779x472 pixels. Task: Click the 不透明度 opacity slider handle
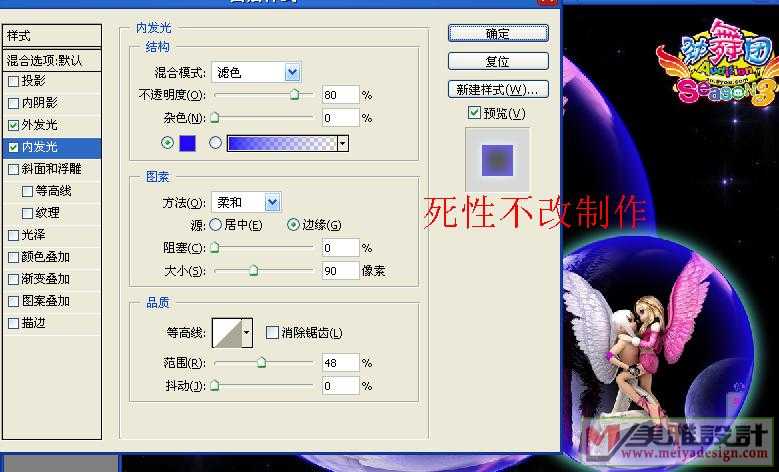coord(295,94)
